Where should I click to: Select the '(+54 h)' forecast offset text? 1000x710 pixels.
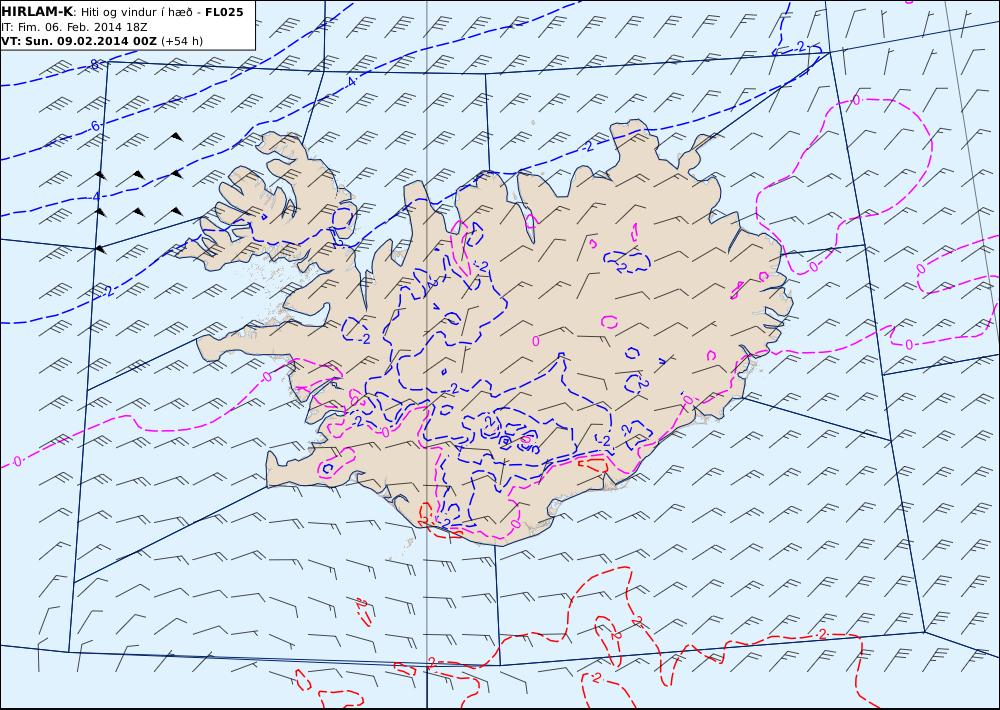[x=182, y=41]
